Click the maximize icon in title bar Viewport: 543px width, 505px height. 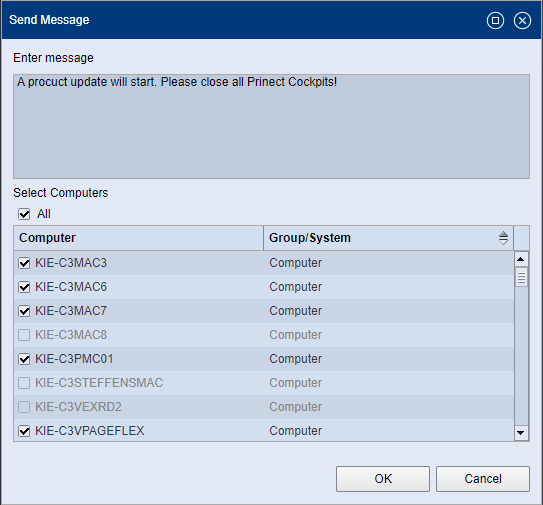pos(495,20)
